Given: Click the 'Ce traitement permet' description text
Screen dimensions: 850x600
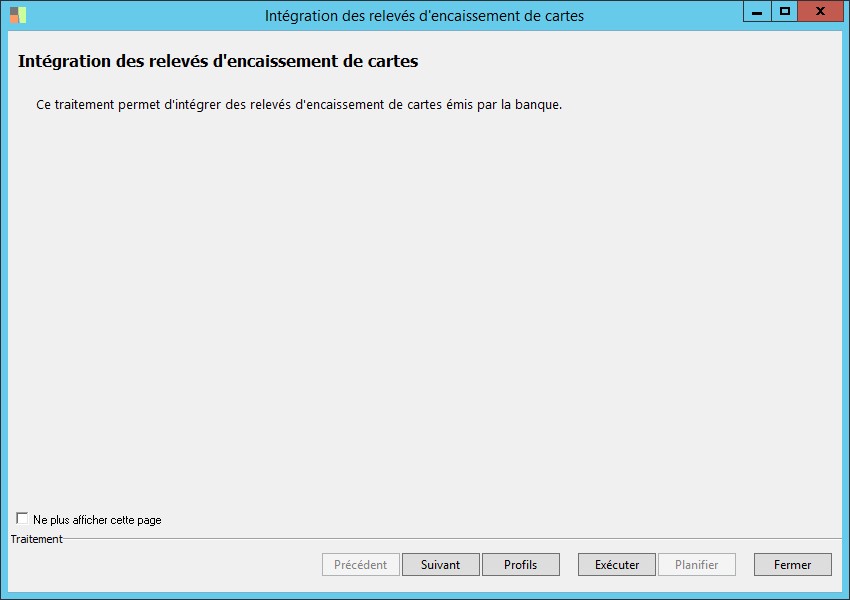Looking at the screenshot, I should 299,105.
